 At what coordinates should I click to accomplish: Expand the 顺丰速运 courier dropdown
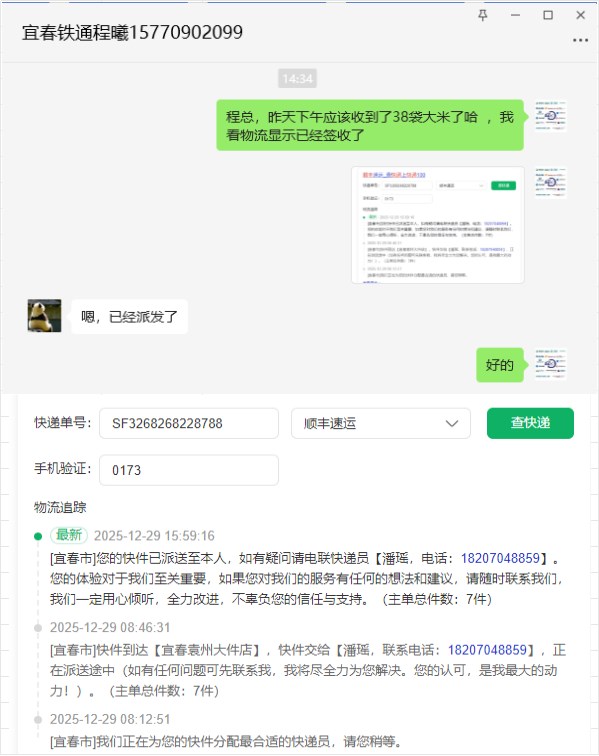(381, 423)
